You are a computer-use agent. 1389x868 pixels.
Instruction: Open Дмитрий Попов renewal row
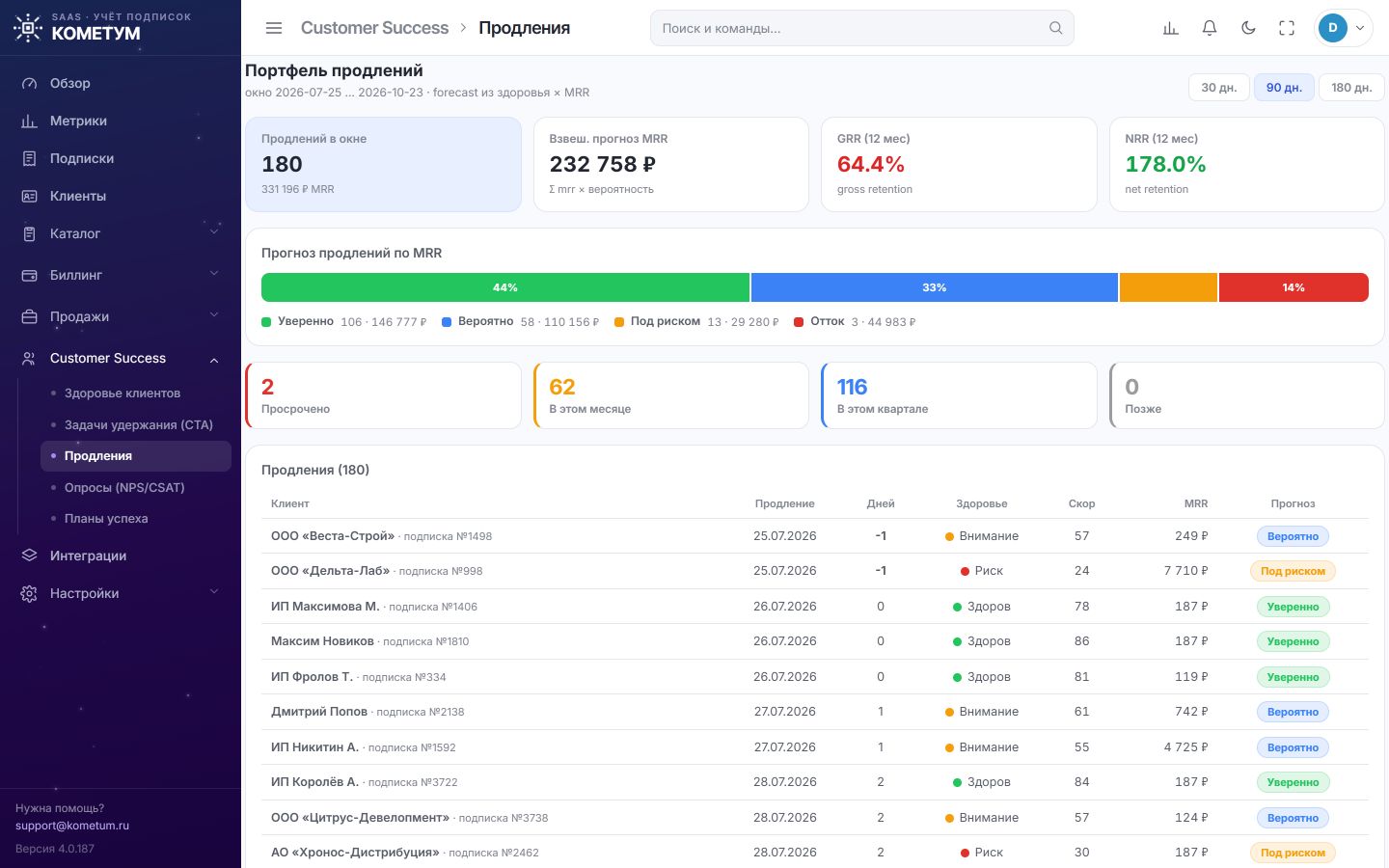tap(815, 712)
